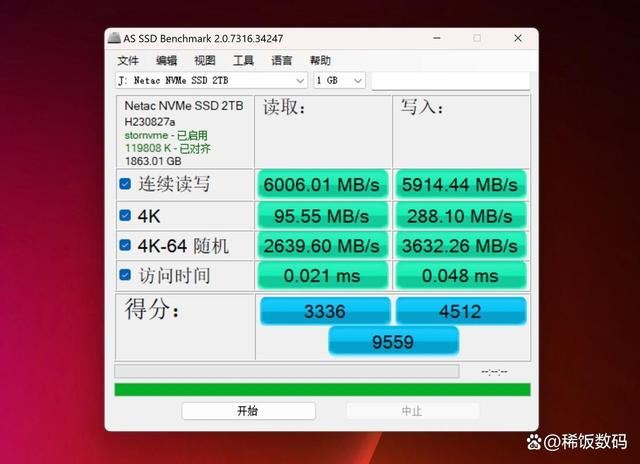Open the 视图 menu
Viewport: 640px width, 464px height.
click(205, 61)
